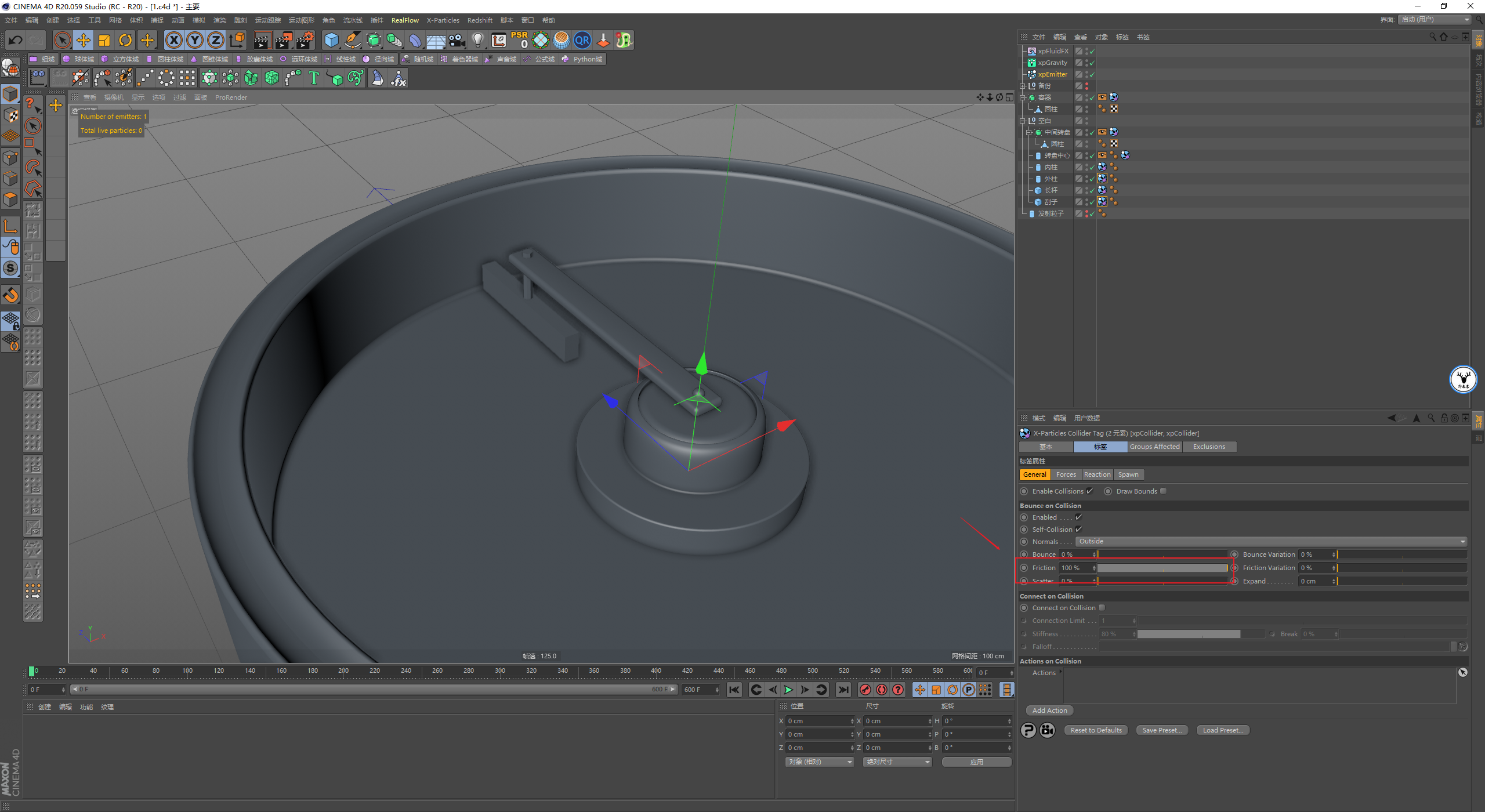The width and height of the screenshot is (1485, 812).
Task: Select the Render to Picture Viewer icon
Action: pos(281,40)
